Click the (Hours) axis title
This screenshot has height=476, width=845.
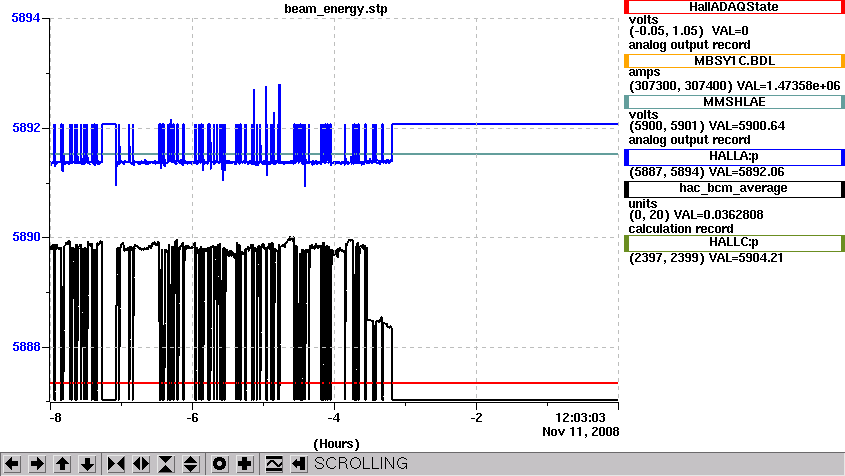[x=336, y=444]
